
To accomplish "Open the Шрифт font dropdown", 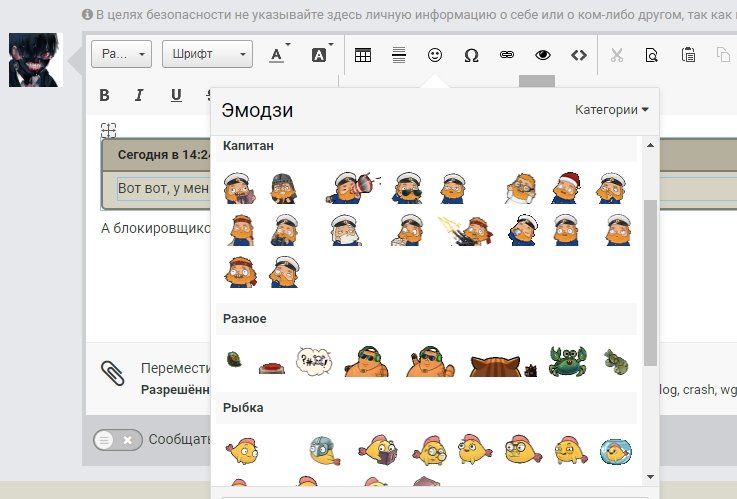I will coord(206,54).
